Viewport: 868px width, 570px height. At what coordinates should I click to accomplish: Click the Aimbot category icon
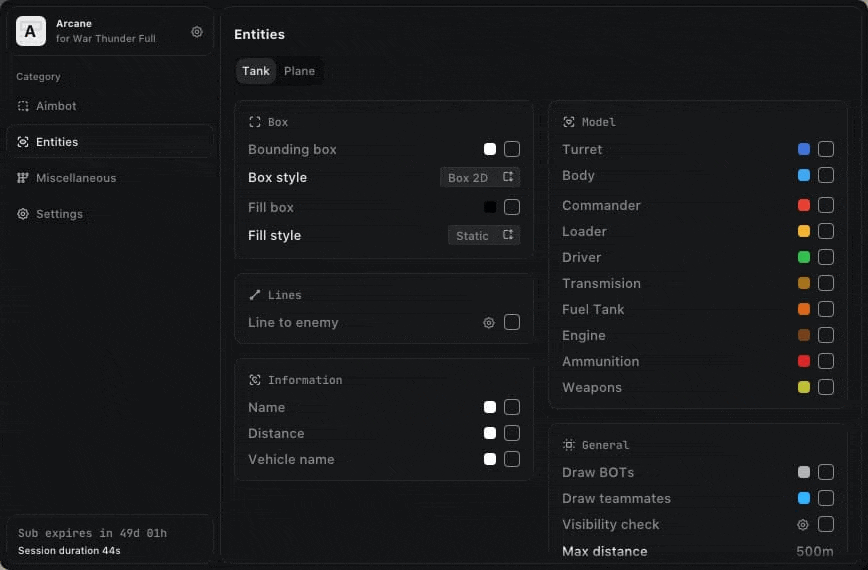click(x=23, y=106)
